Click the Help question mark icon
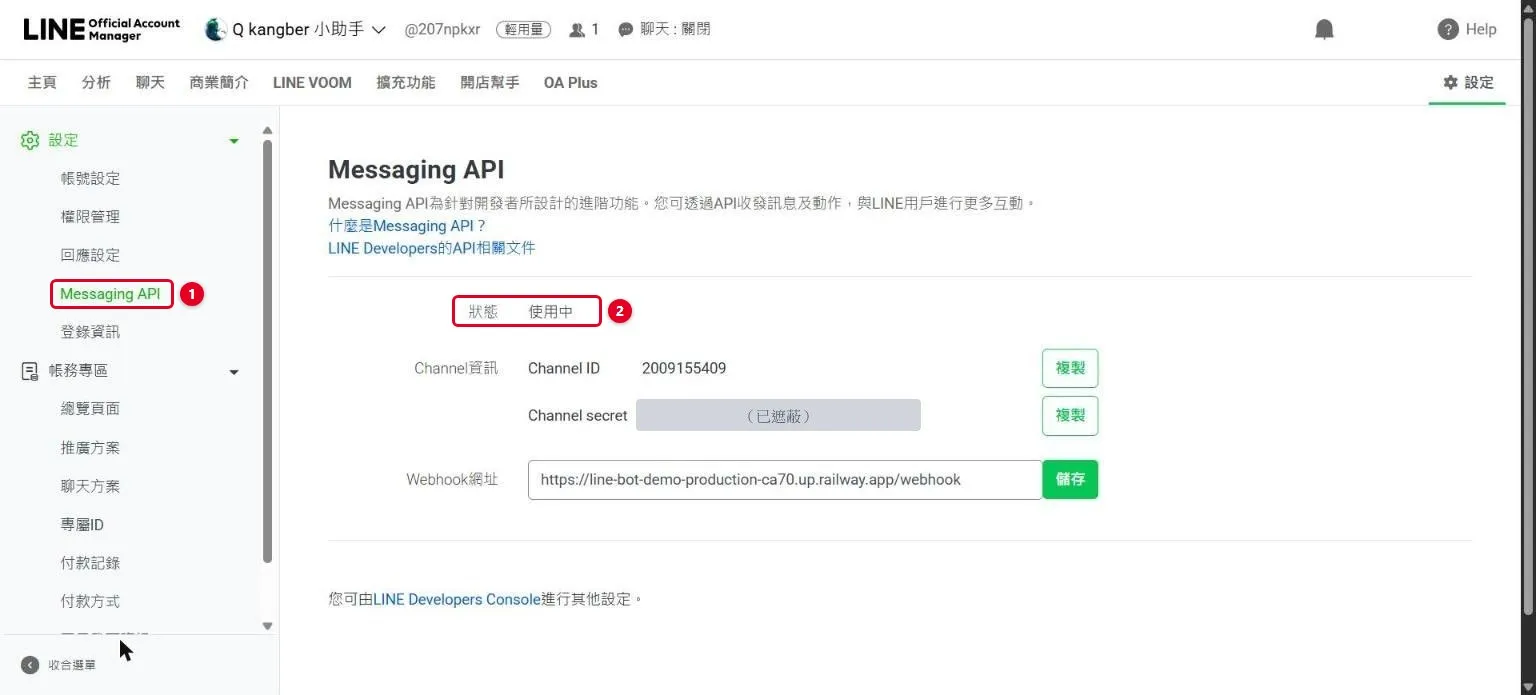Image resolution: width=1536 pixels, height=695 pixels. pos(1448,30)
